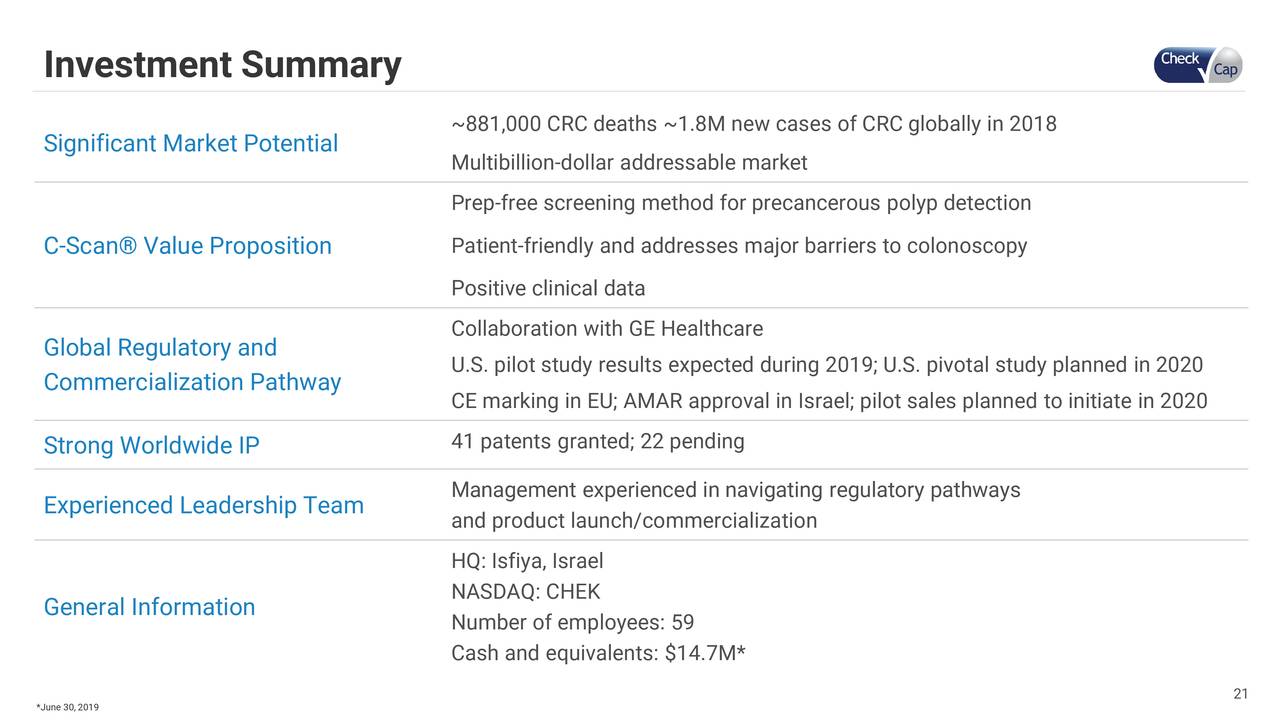Click the Experienced Leadership Team heading
The height and width of the screenshot is (720, 1280).
click(203, 506)
